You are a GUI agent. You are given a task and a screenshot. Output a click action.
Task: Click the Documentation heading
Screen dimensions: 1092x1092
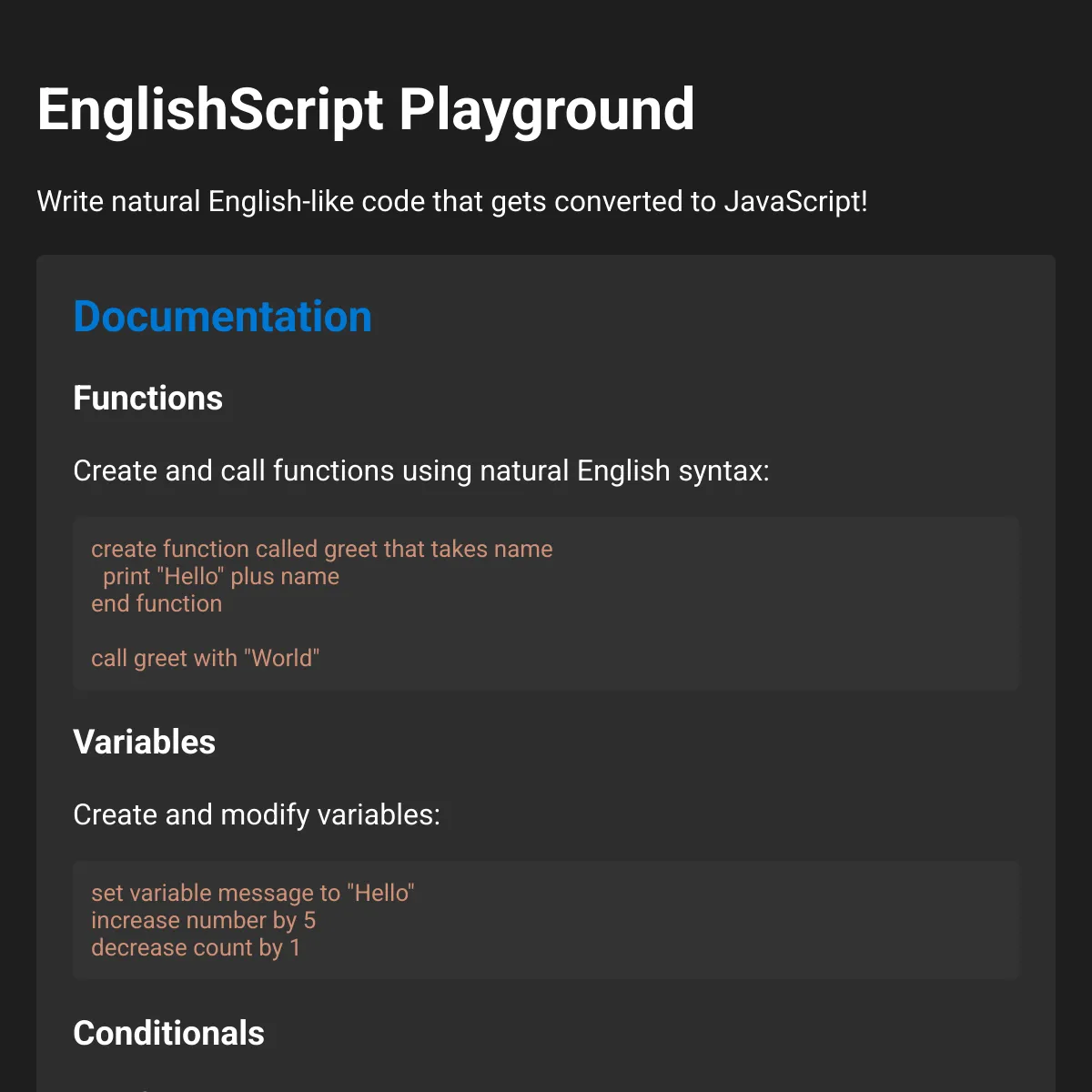click(222, 317)
